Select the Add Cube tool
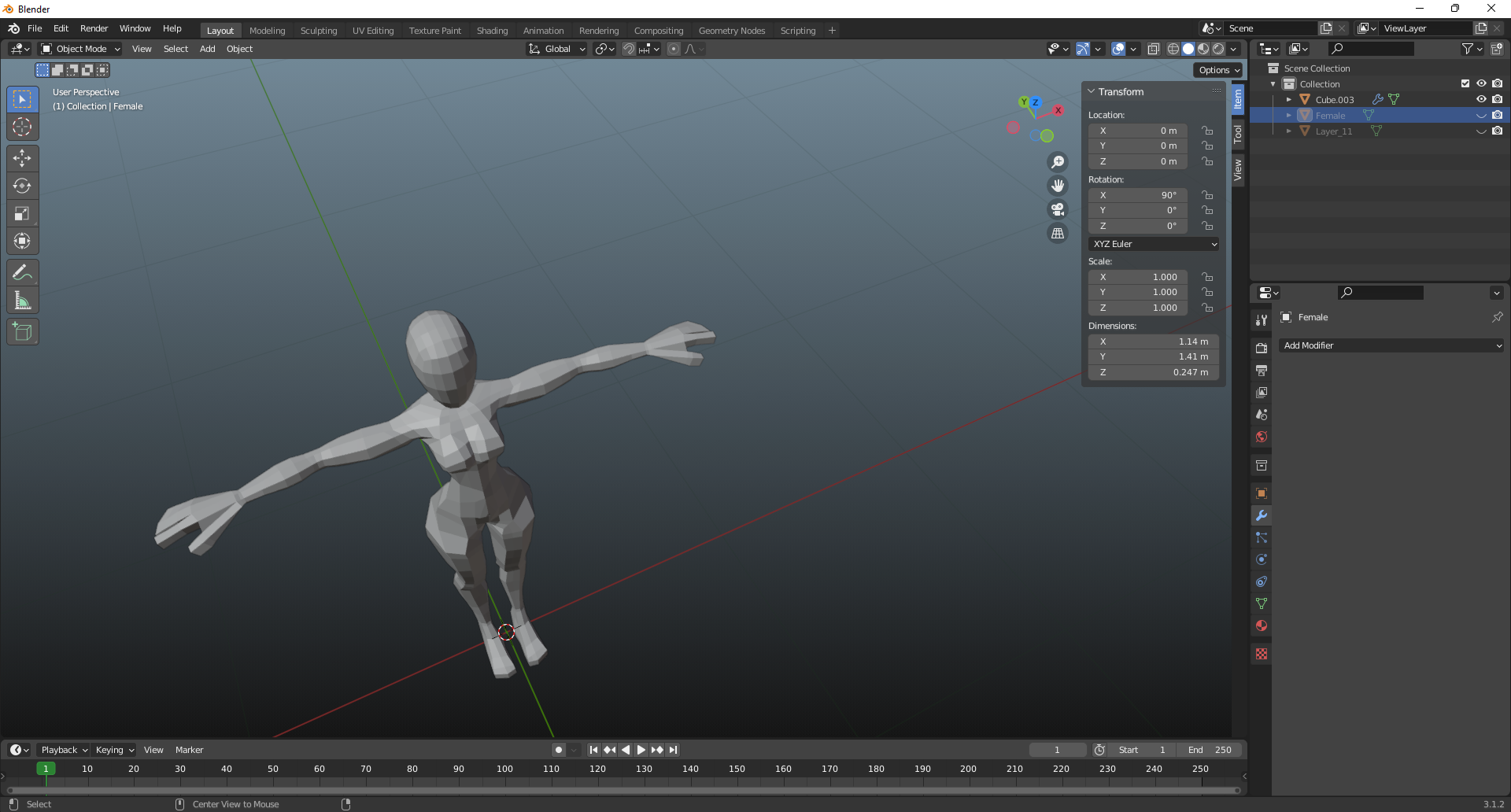The height and width of the screenshot is (812, 1511). (x=22, y=332)
